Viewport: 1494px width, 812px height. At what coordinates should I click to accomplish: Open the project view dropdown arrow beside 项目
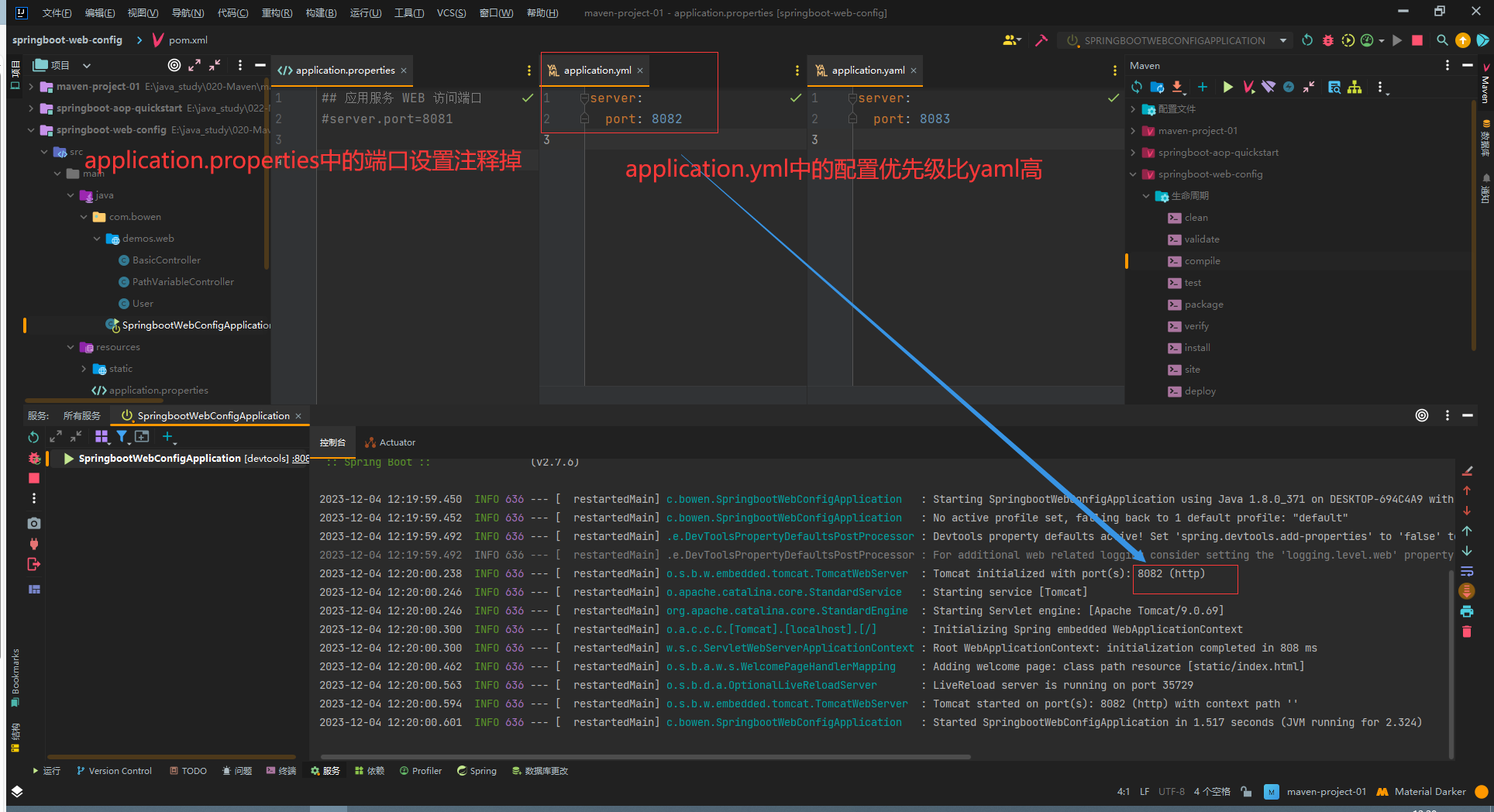(87, 66)
